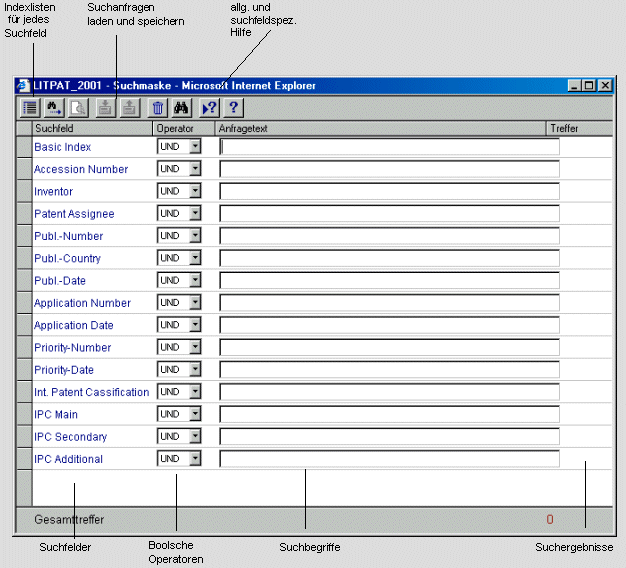
Task: Click the document preview toolbar icon
Action: click(x=77, y=108)
